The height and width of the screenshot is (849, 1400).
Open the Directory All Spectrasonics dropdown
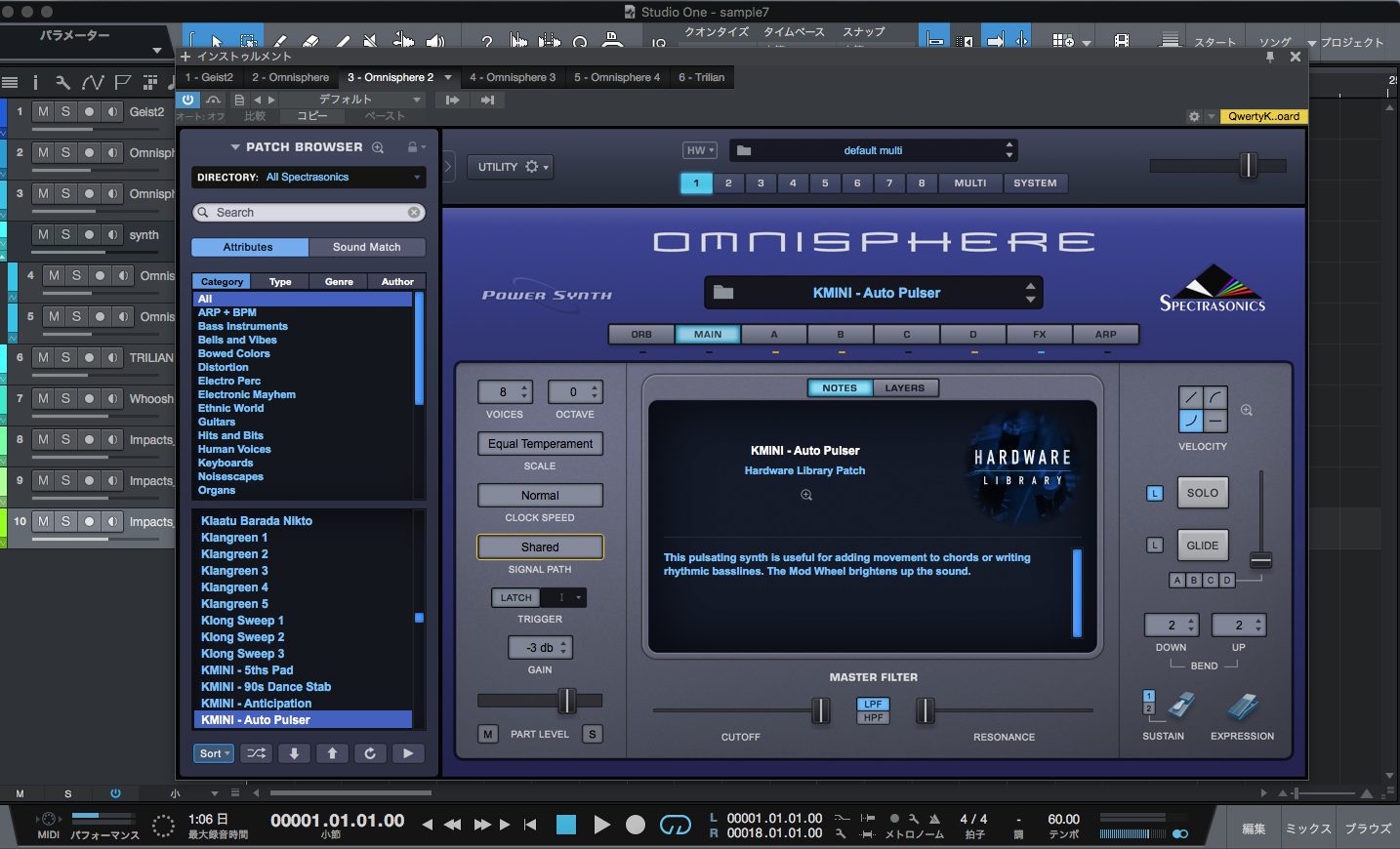pos(309,177)
